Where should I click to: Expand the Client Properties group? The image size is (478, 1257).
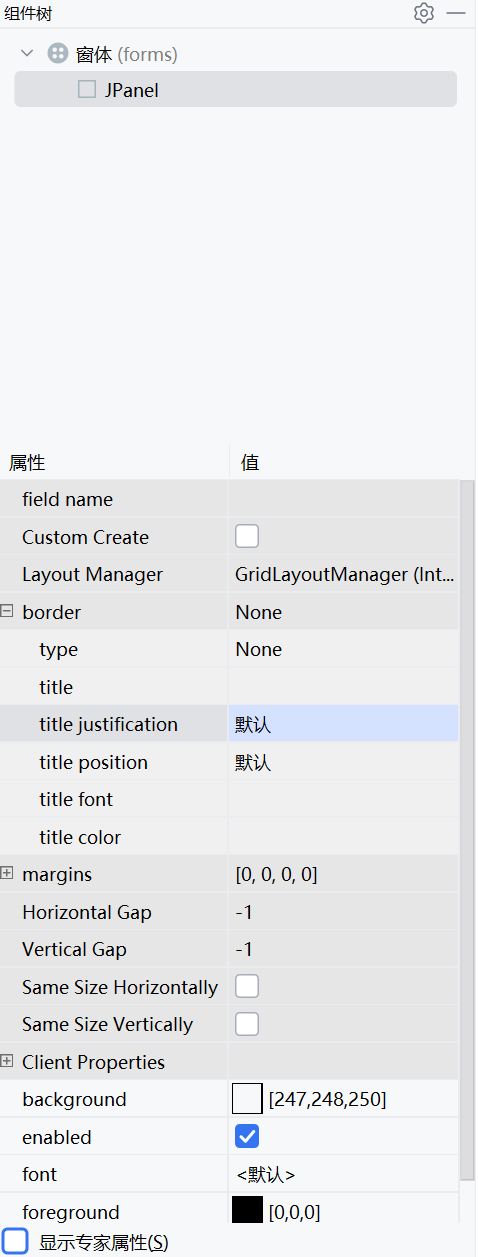(x=7, y=1061)
